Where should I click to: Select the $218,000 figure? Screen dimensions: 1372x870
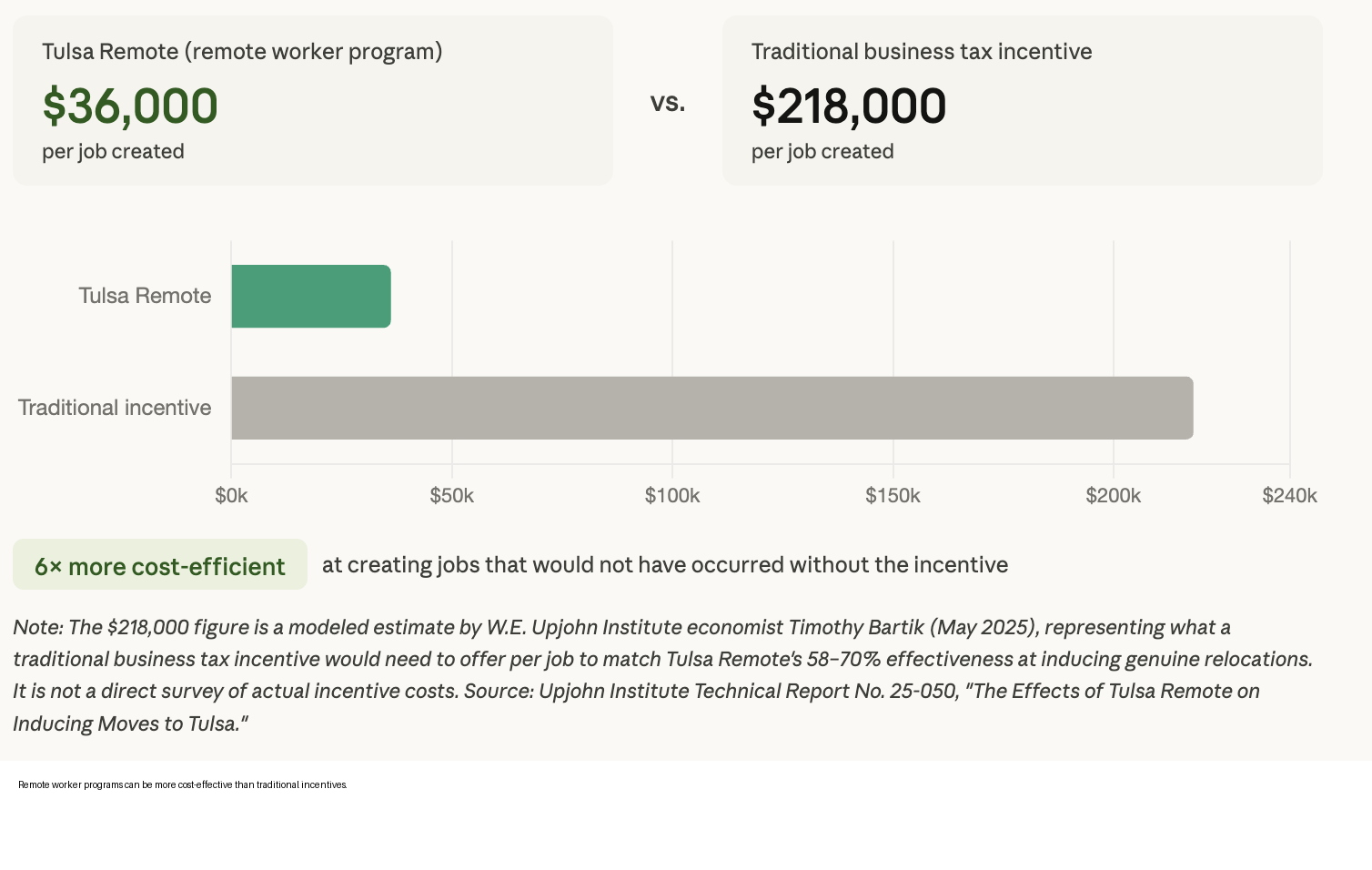click(x=849, y=106)
